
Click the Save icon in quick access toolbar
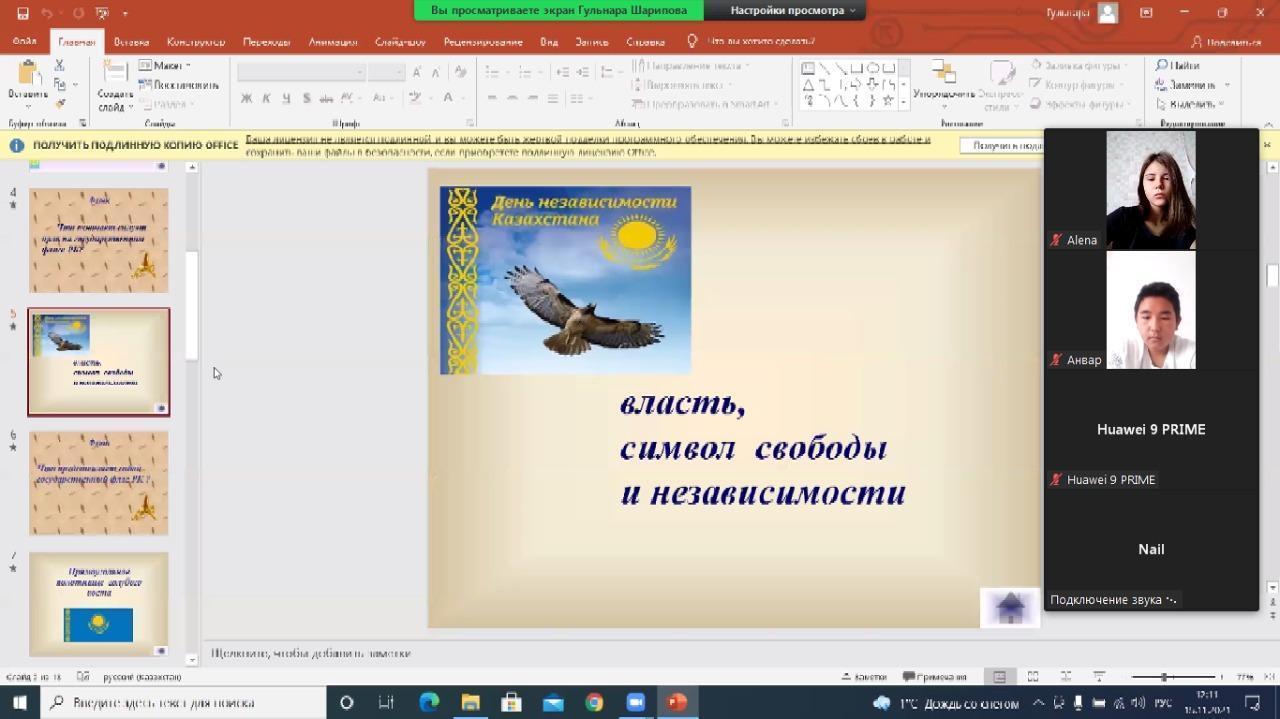(22, 13)
